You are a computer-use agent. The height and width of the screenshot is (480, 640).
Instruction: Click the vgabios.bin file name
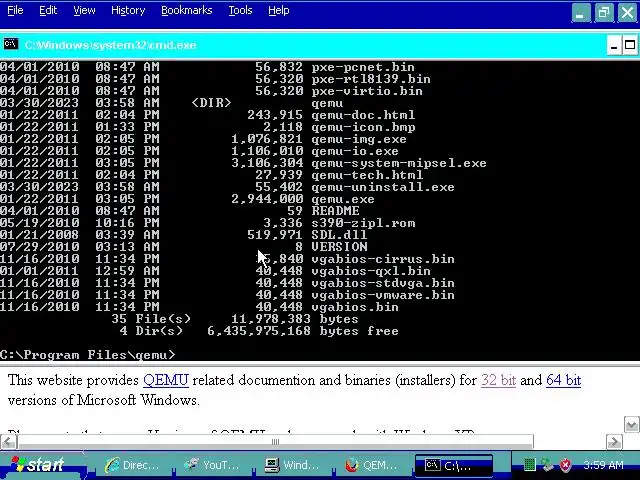[x=355, y=307]
